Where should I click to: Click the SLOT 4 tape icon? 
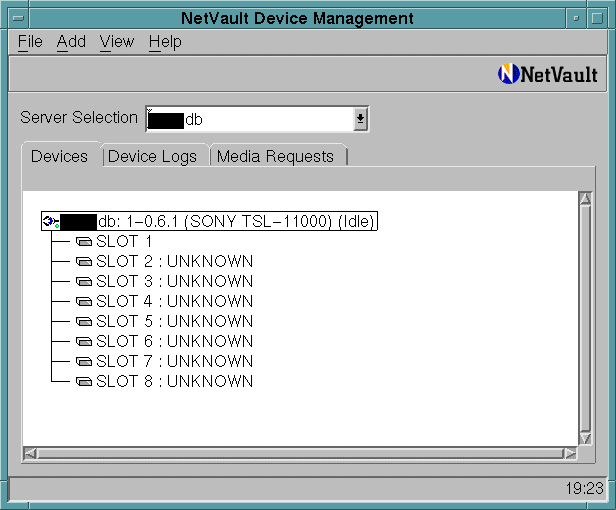[x=84, y=301]
